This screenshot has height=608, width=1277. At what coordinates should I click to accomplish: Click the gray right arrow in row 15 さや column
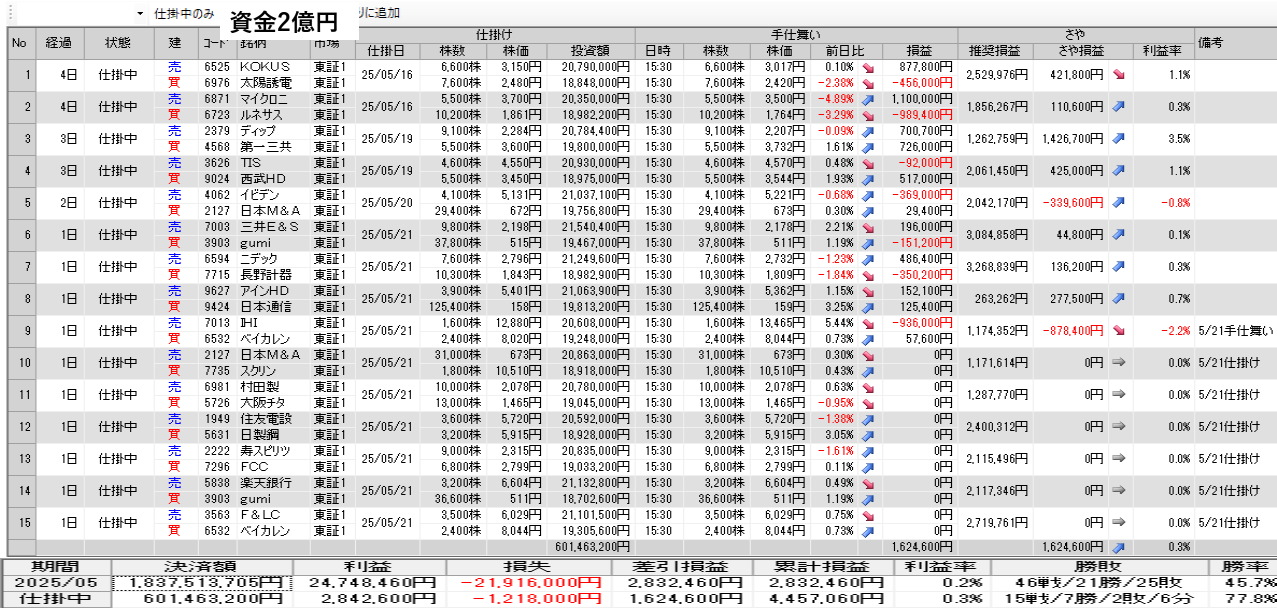pyautogui.click(x=1118, y=523)
